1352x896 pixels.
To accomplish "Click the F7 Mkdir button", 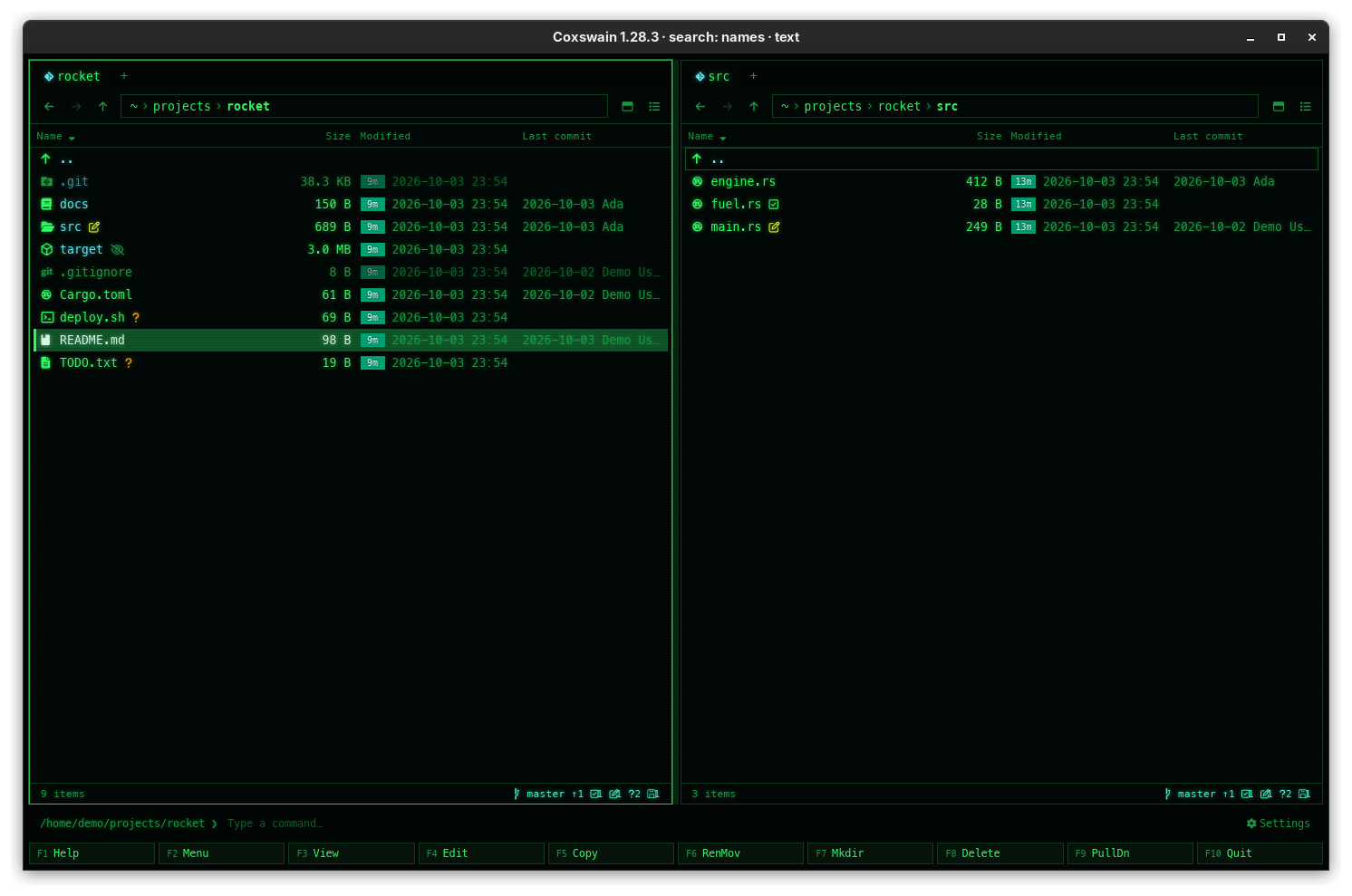I will pyautogui.click(x=870, y=853).
